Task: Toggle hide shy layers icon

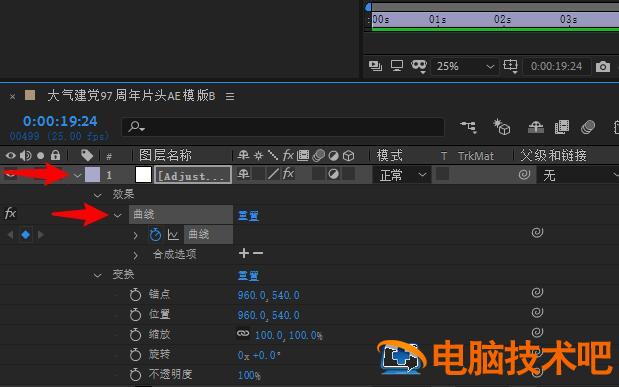Action: (x=536, y=127)
